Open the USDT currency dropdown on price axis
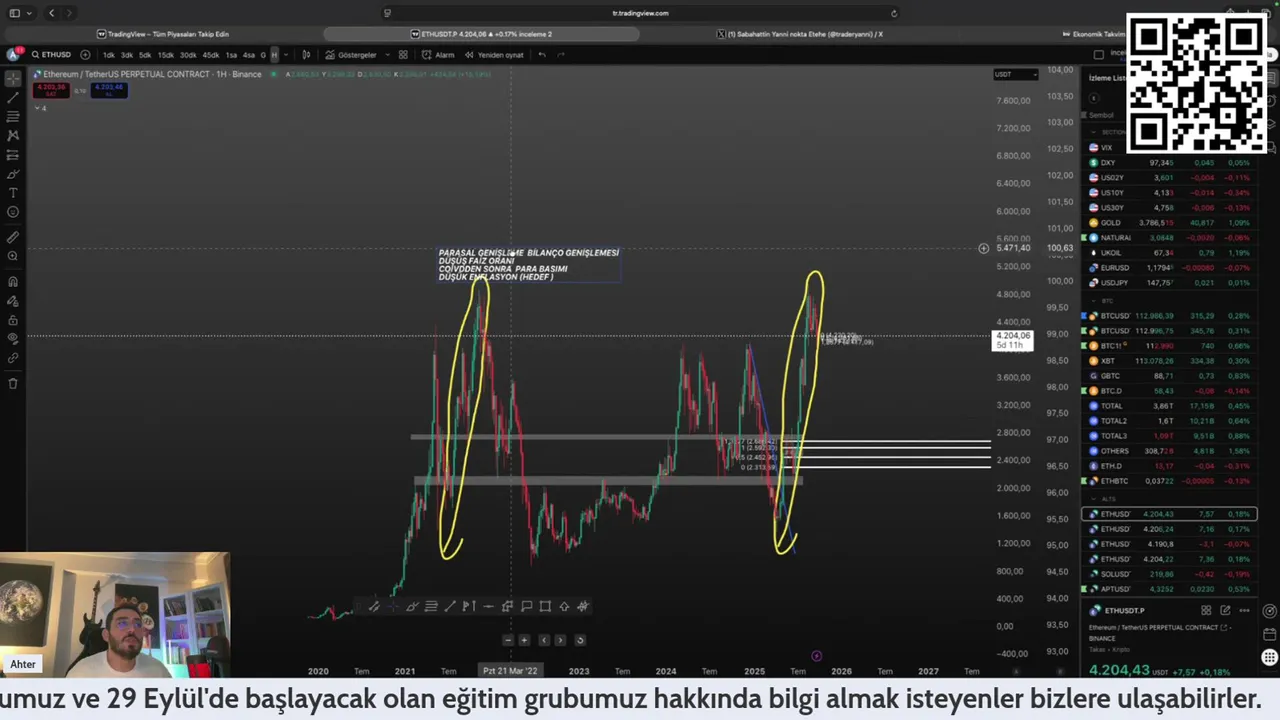 pyautogui.click(x=1014, y=75)
